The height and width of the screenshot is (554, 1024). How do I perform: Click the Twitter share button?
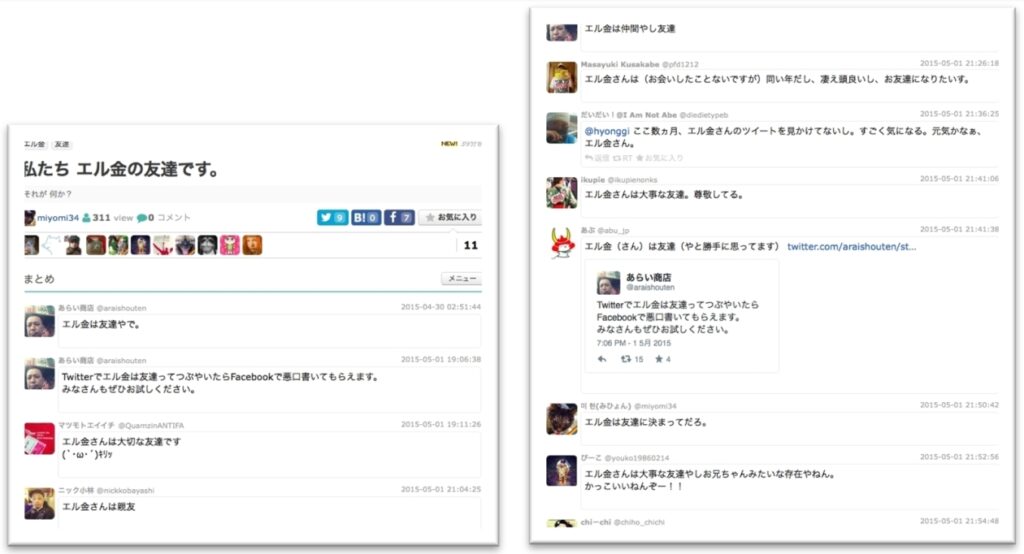pos(332,217)
